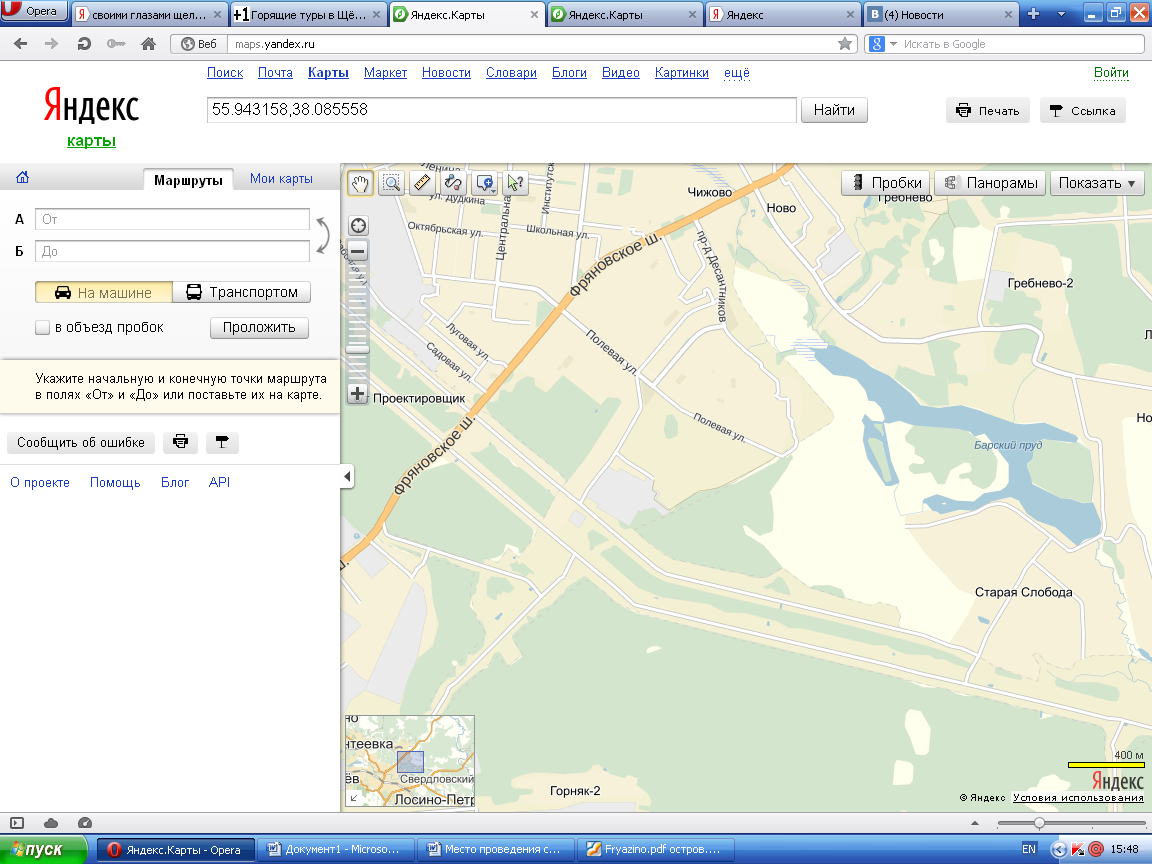Toggle Панорамы layer button
The image size is (1152, 864).
(990, 183)
